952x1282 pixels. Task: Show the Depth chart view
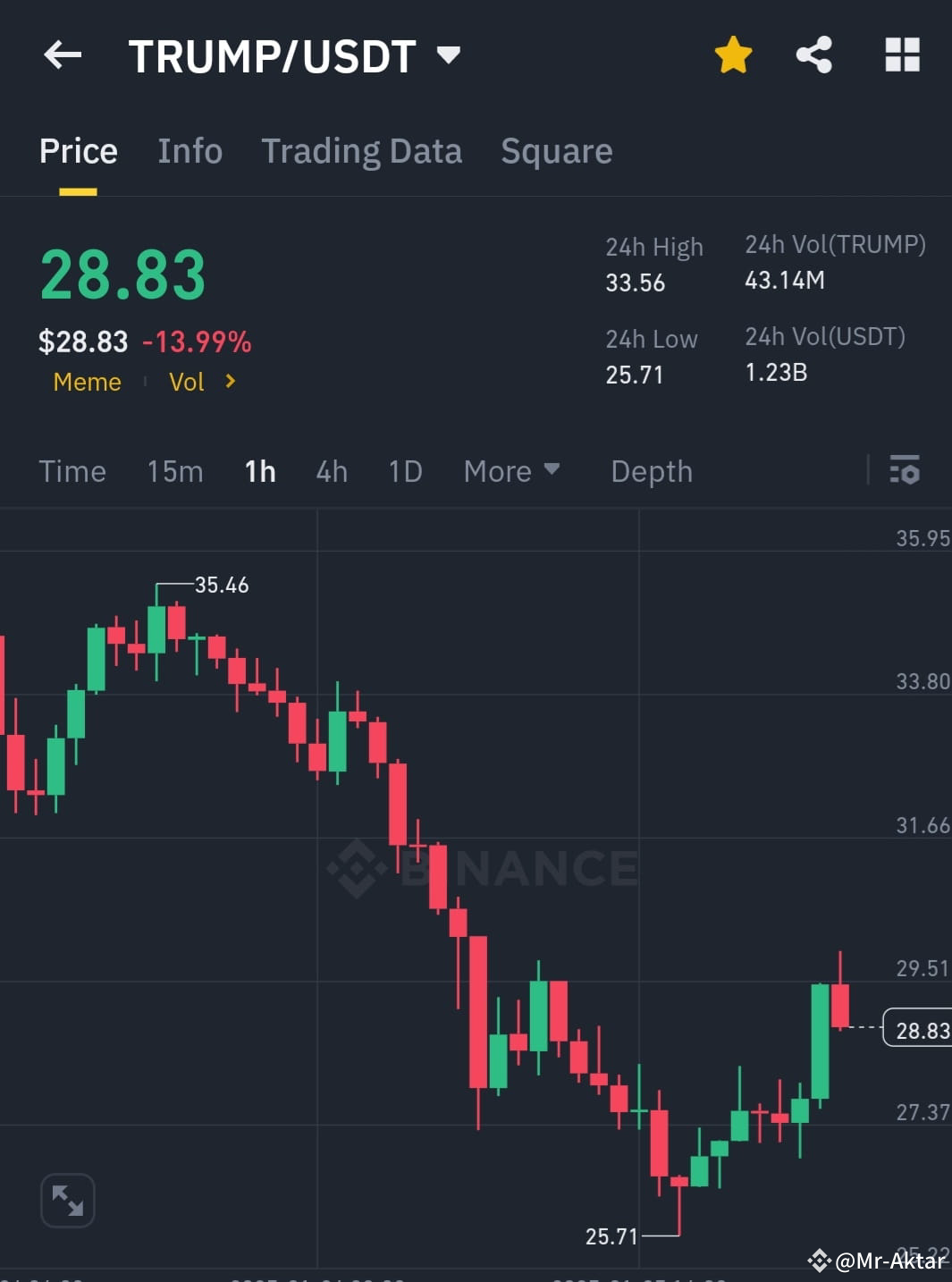click(x=652, y=471)
